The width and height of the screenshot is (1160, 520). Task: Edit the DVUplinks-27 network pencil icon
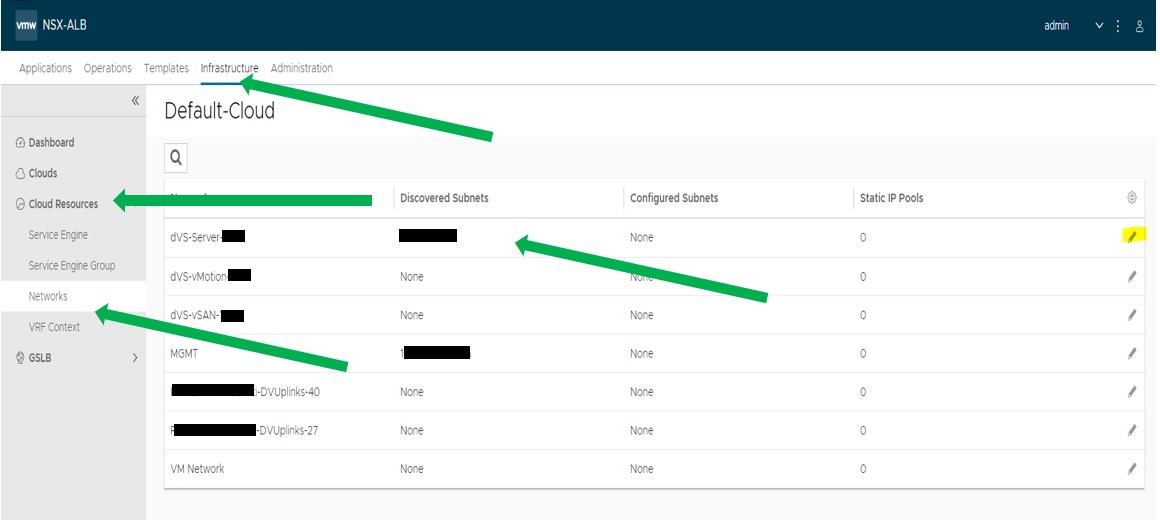point(1132,430)
